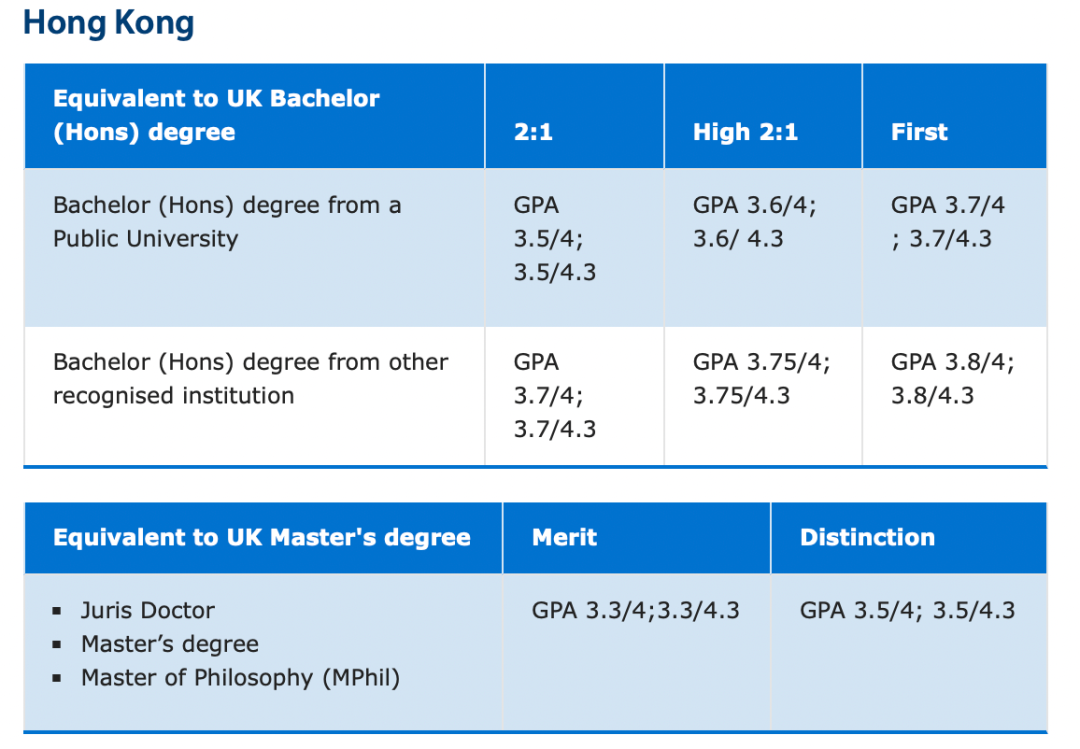This screenshot has width=1080, height=749.
Task: Click the '2:1' column header
Action: coord(533,132)
